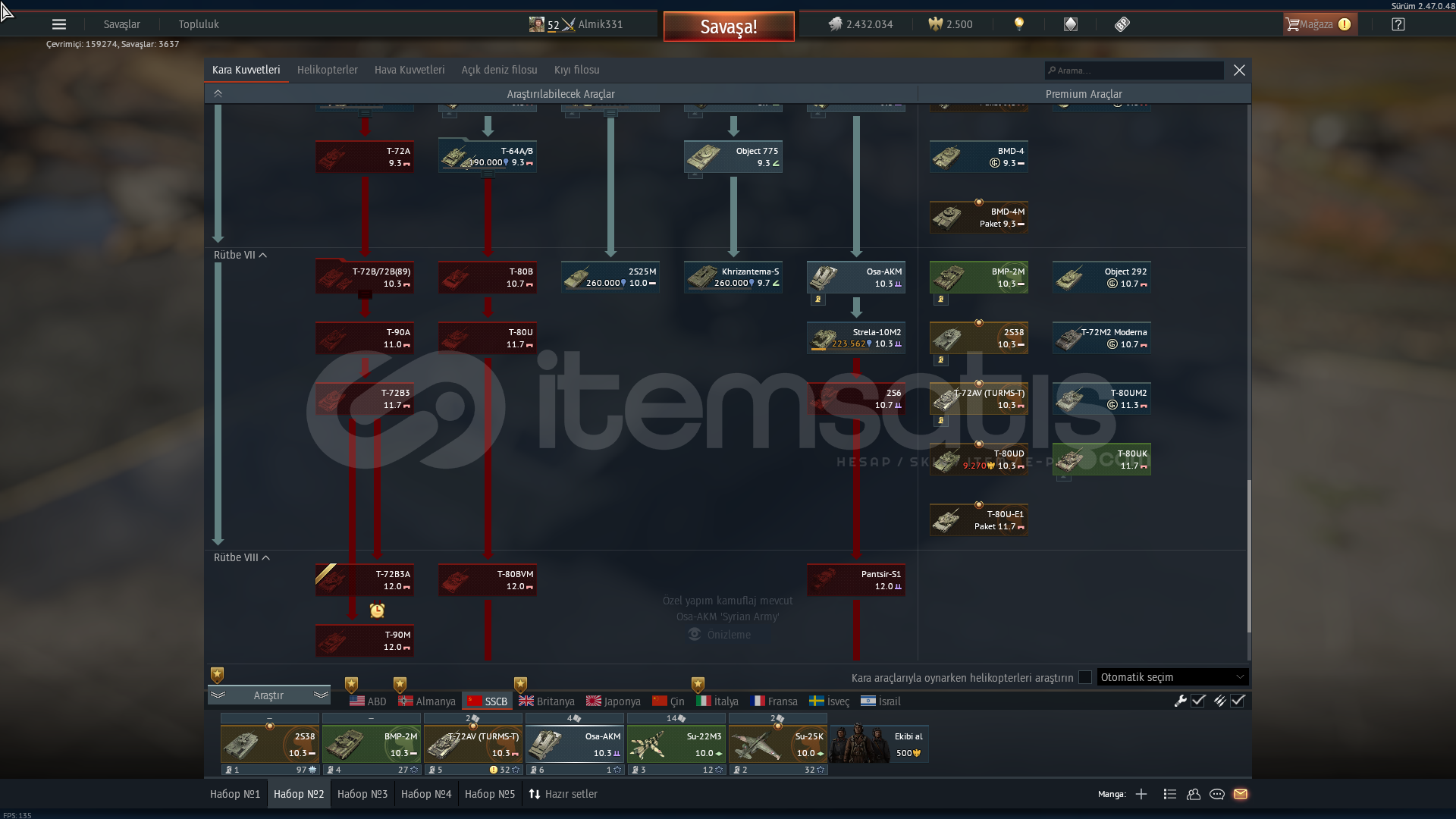Switch to Kıyı filosu tab

click(x=576, y=70)
